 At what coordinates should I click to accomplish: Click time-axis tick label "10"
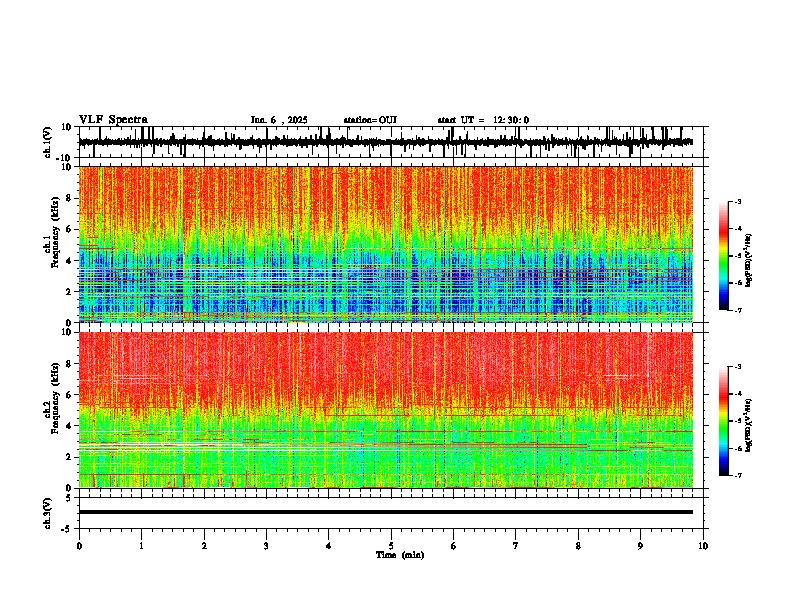coord(703,546)
